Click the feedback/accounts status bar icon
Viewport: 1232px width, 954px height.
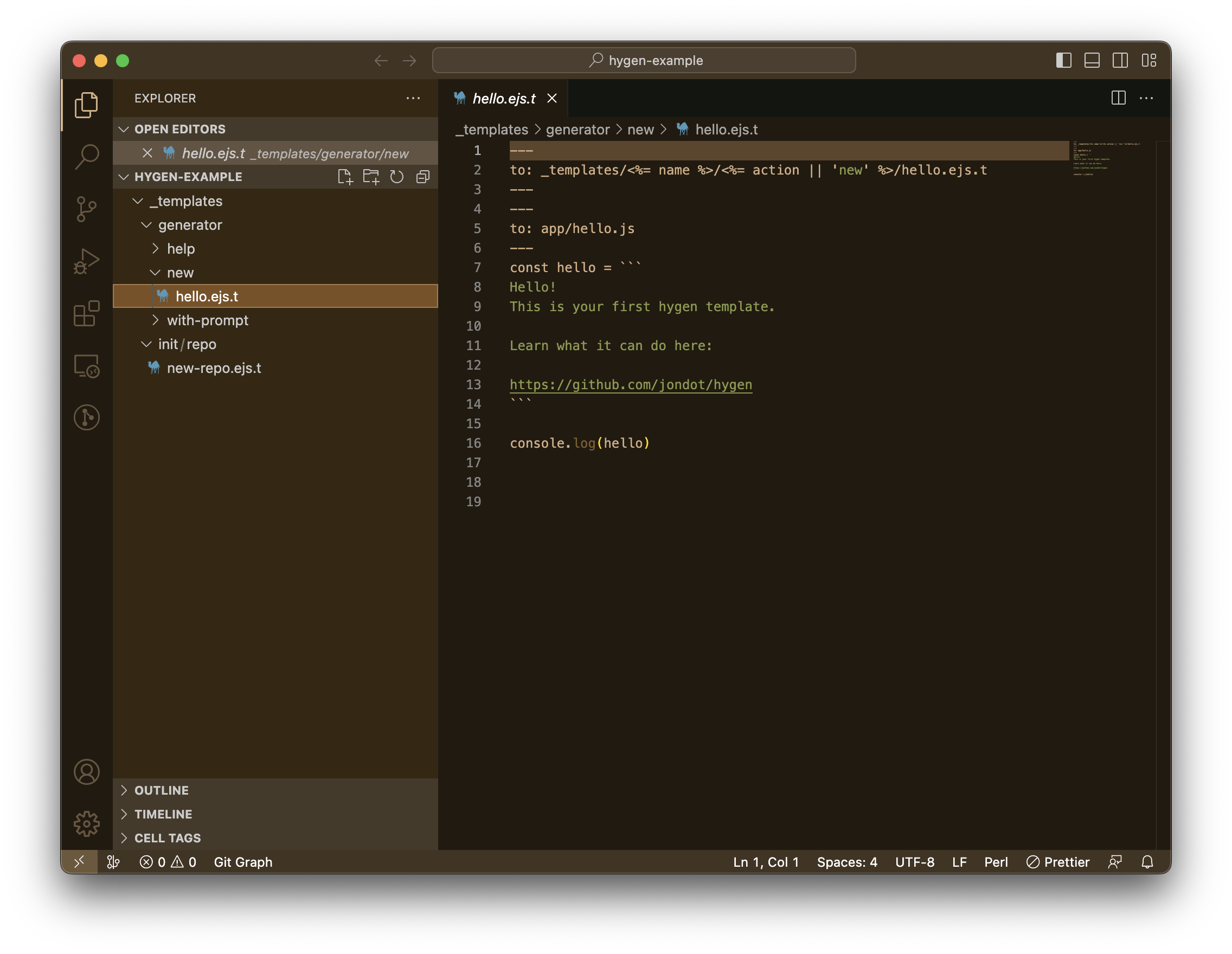1114,861
